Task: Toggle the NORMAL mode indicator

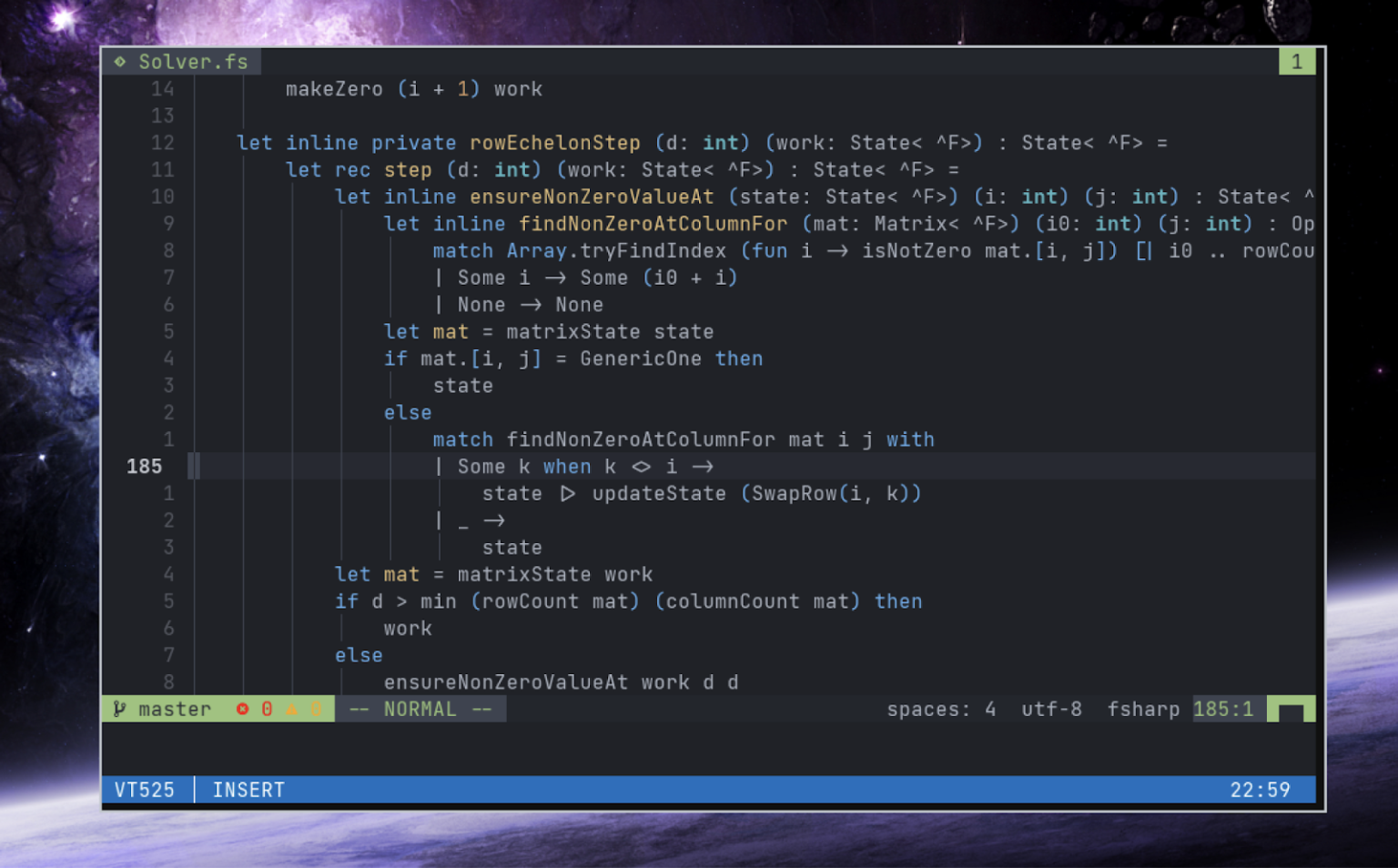Action: (420, 709)
